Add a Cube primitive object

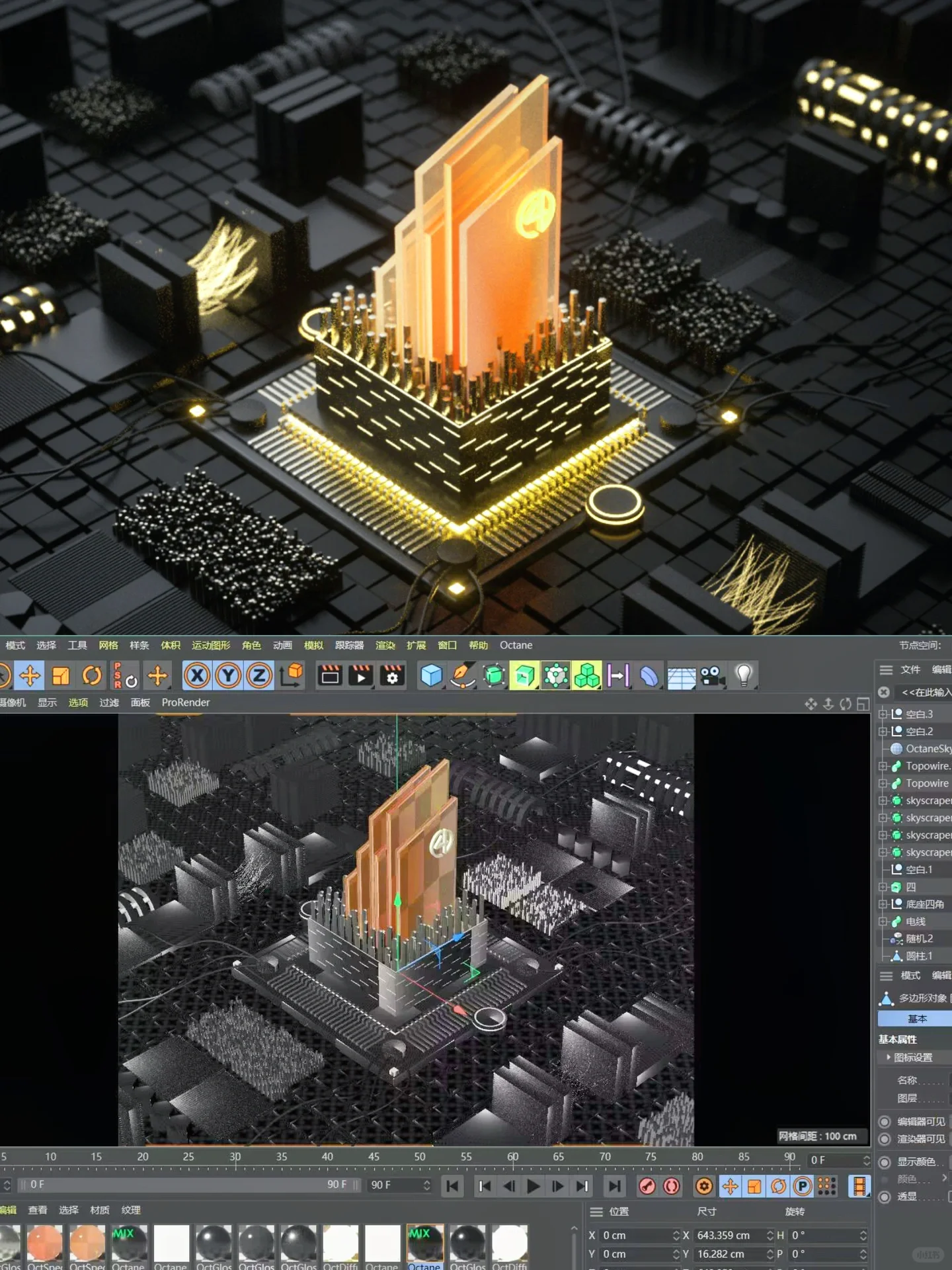click(431, 675)
